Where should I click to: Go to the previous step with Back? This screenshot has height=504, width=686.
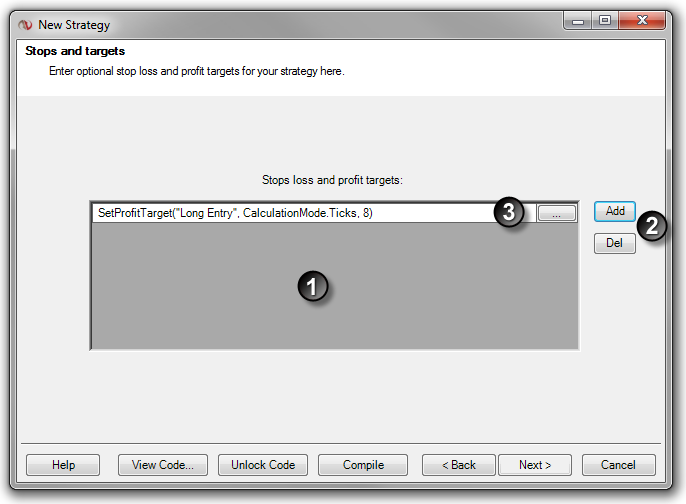click(458, 465)
